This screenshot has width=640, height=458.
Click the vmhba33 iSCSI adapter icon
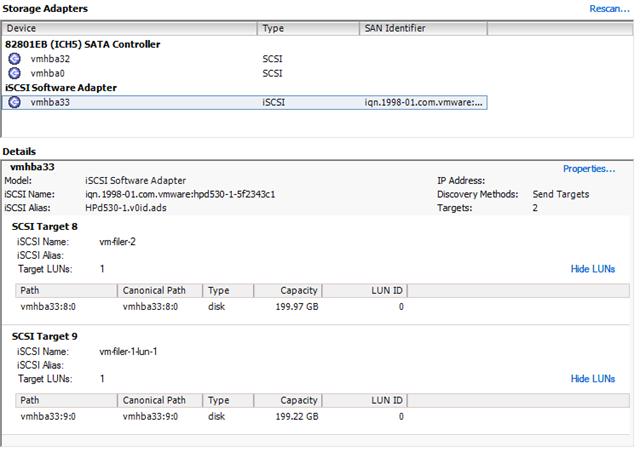[x=15, y=102]
